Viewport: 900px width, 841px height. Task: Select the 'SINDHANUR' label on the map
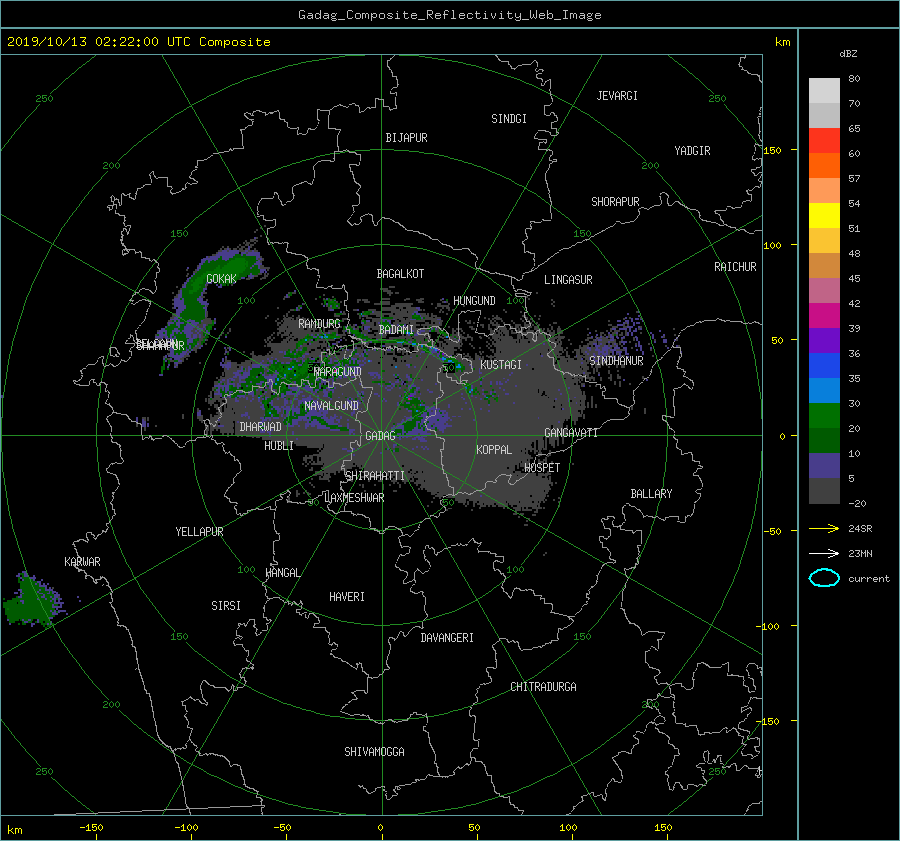point(616,361)
